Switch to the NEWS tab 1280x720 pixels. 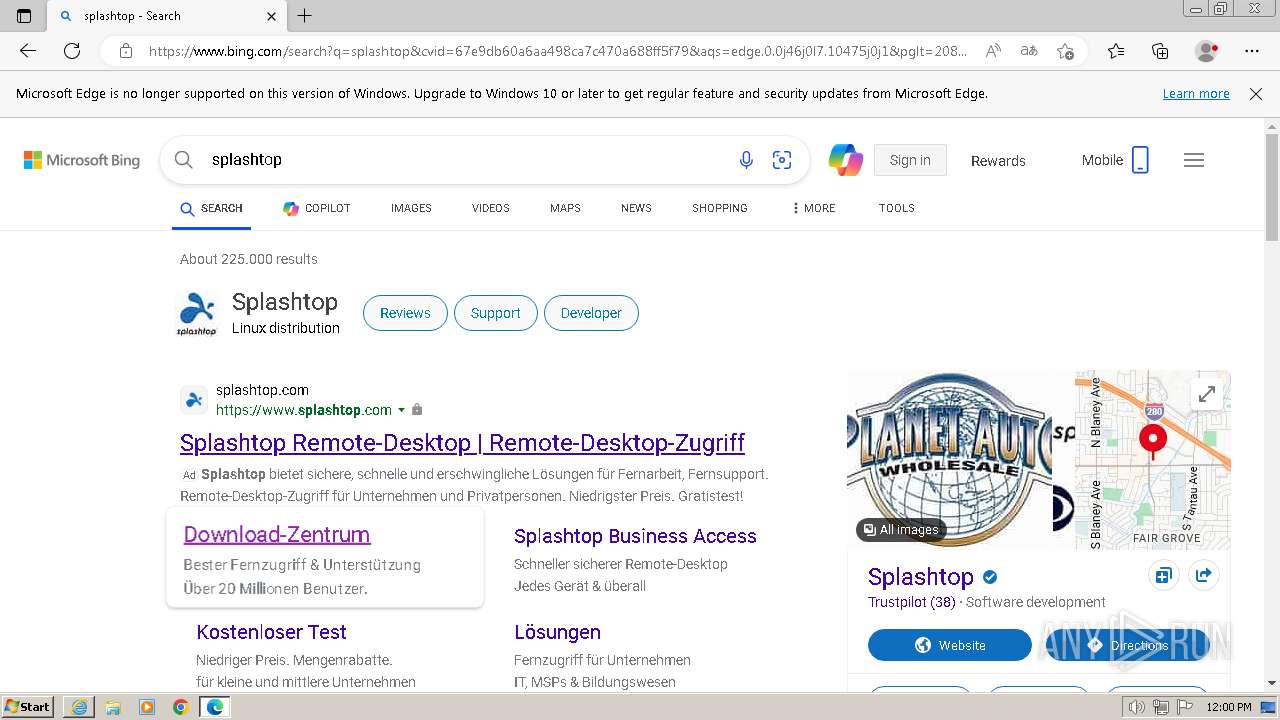tap(636, 208)
